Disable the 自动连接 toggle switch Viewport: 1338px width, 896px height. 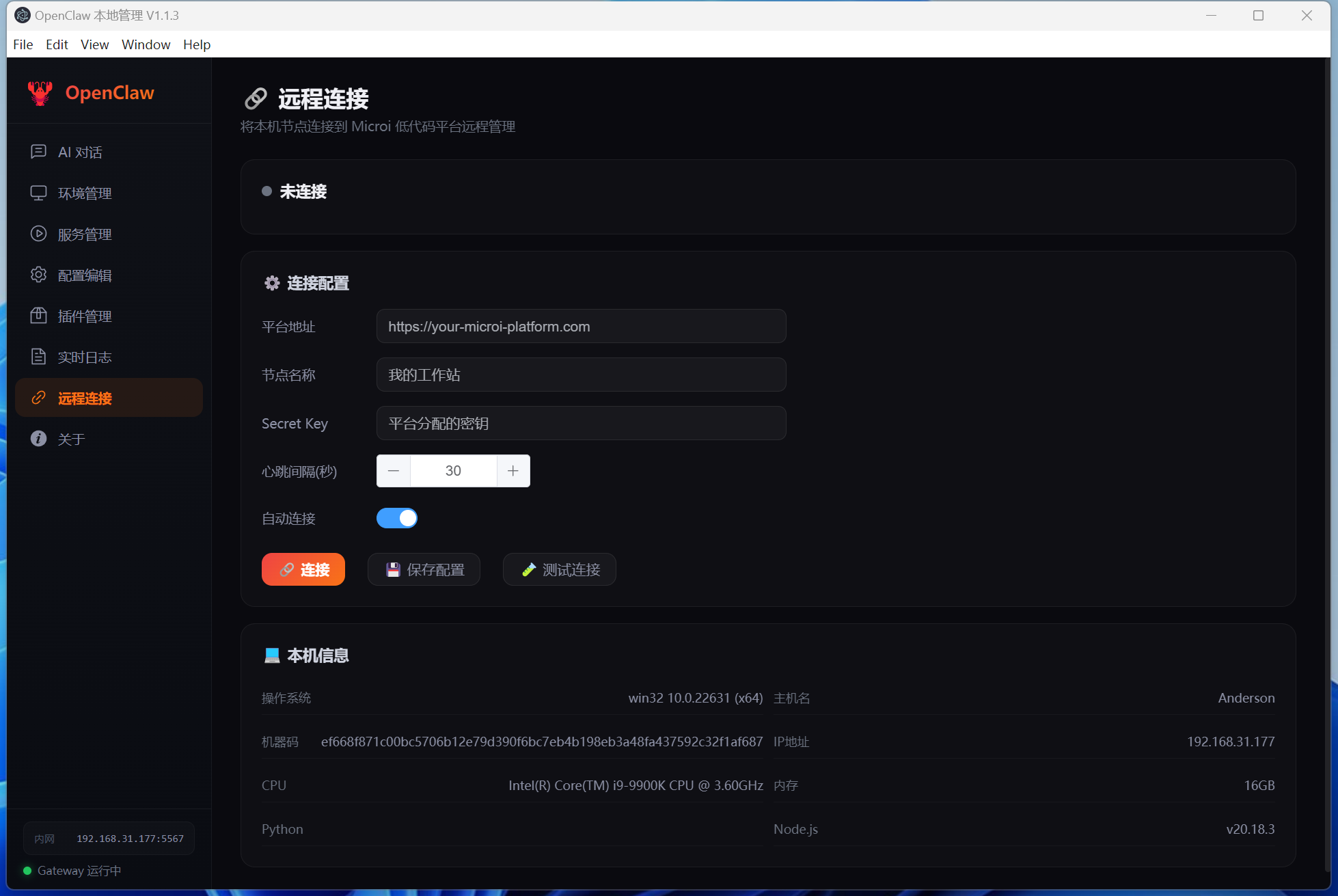pyautogui.click(x=397, y=518)
